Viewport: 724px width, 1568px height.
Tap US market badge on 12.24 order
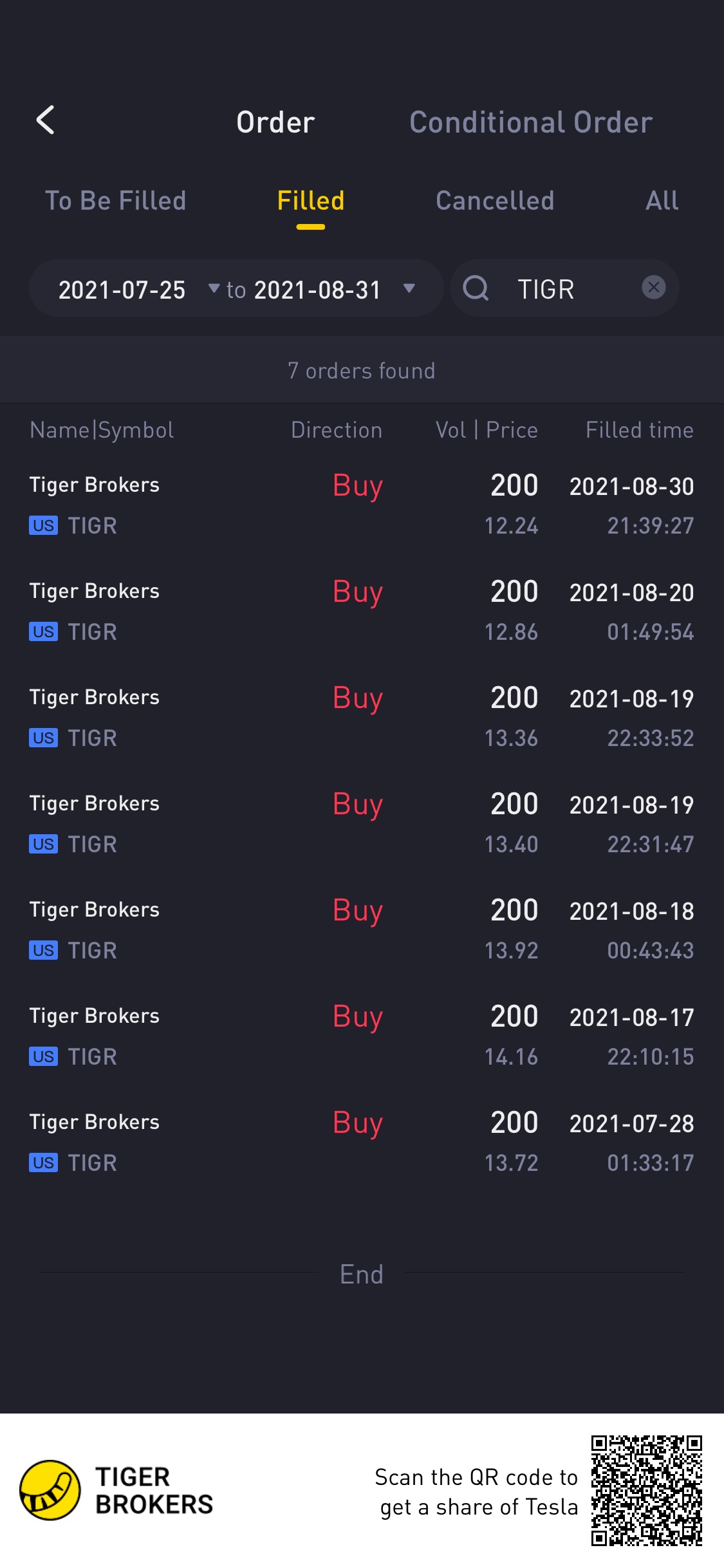coord(43,526)
